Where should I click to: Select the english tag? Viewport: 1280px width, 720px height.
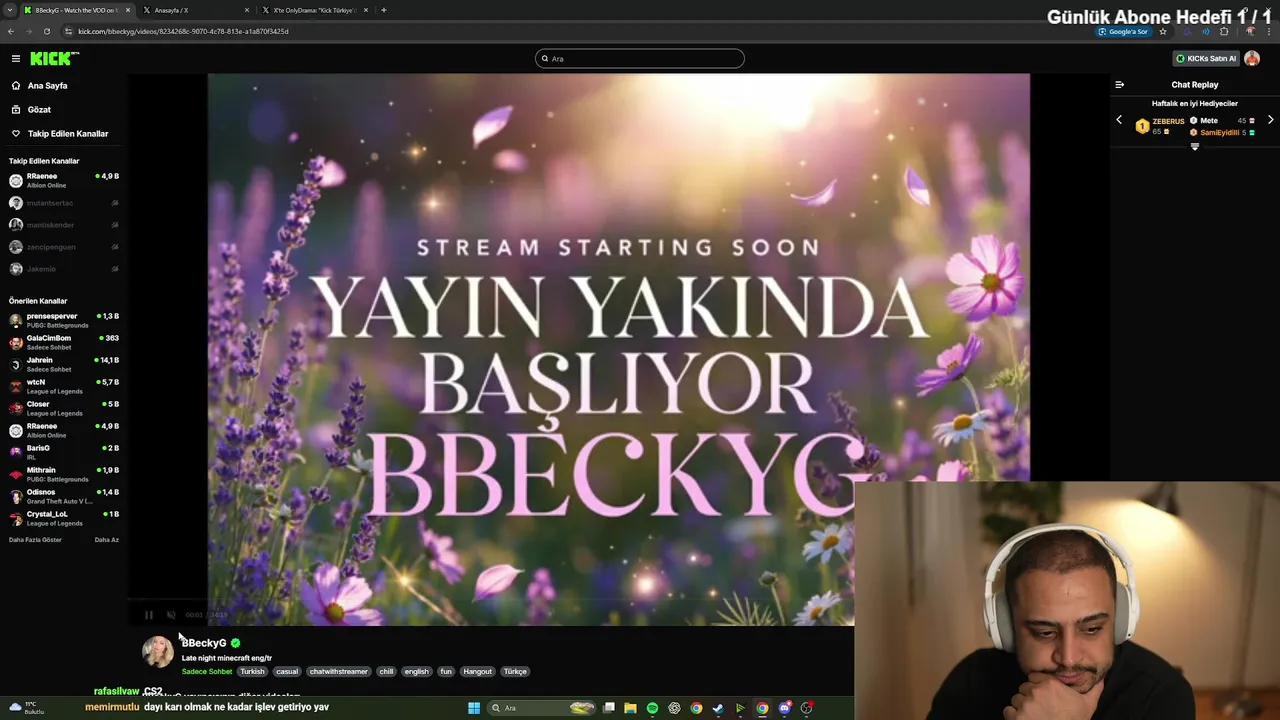(417, 672)
